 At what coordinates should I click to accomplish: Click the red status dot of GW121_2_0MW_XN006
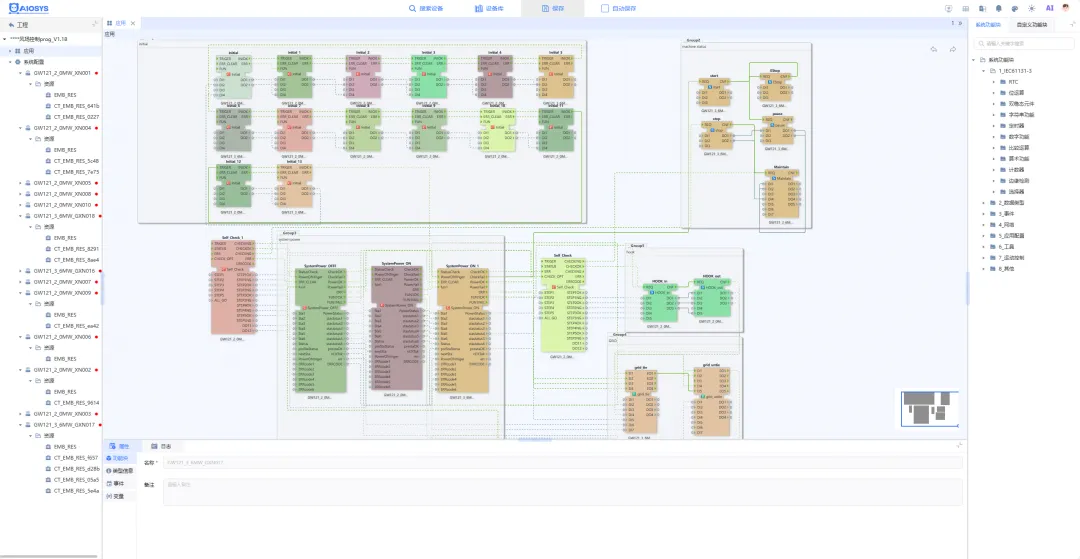point(96,337)
